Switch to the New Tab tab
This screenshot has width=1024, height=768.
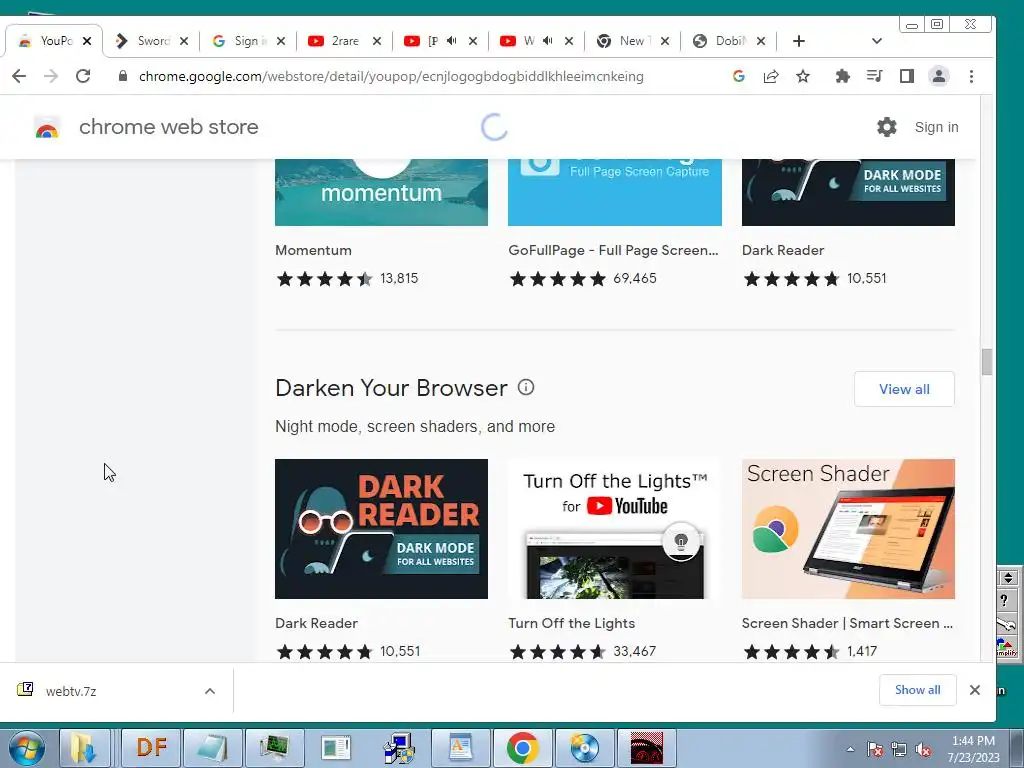coord(632,41)
